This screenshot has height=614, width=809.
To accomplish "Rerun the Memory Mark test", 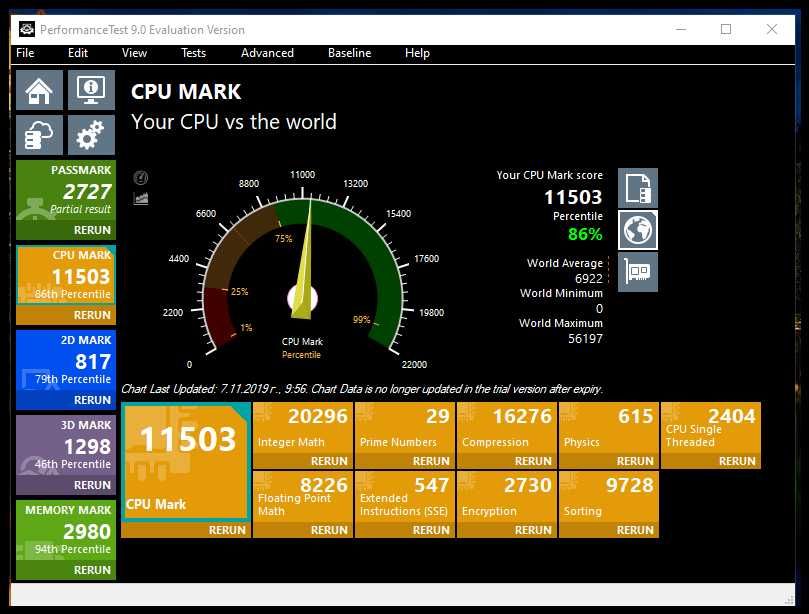I will [x=66, y=570].
